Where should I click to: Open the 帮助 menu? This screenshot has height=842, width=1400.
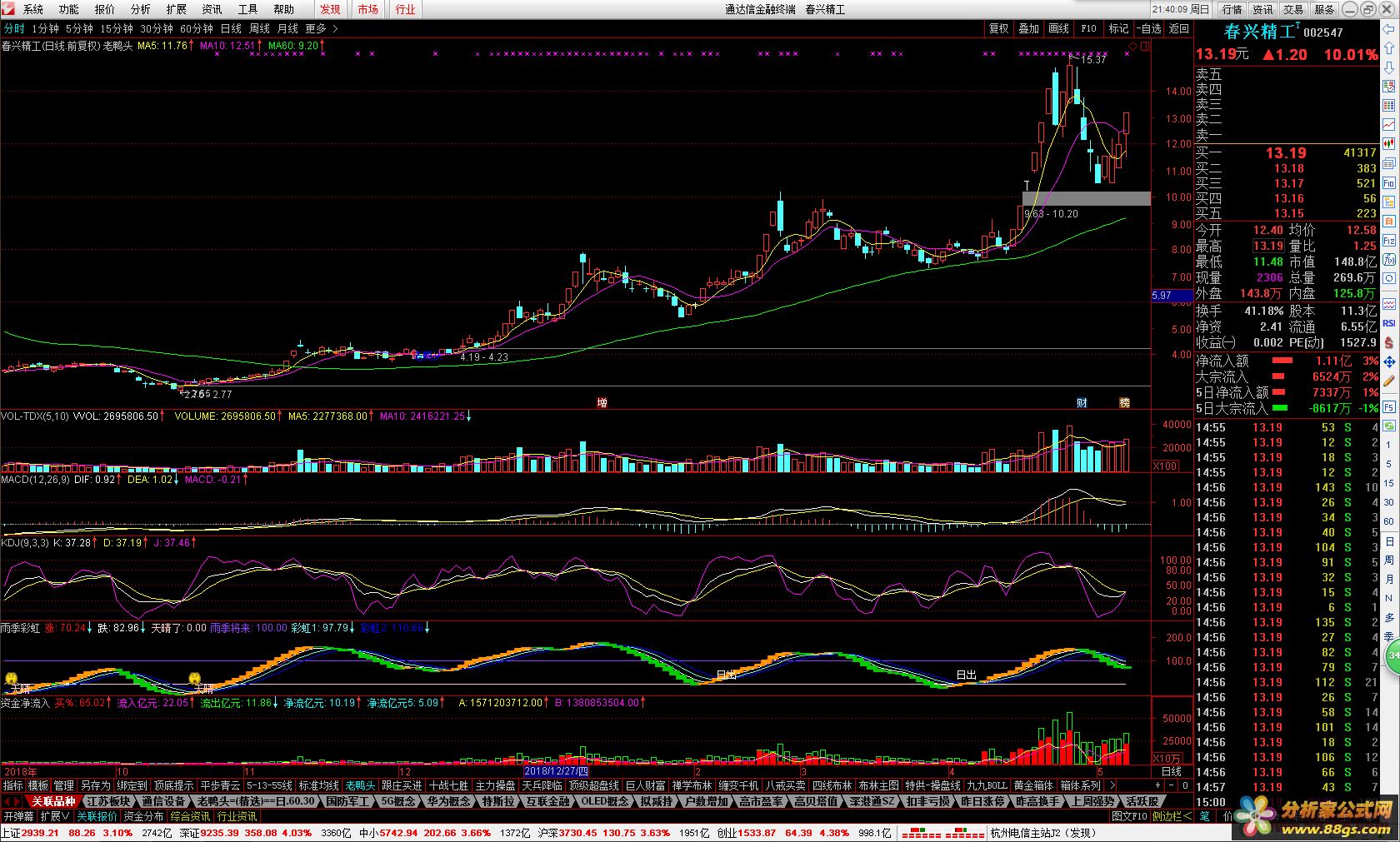(x=284, y=9)
